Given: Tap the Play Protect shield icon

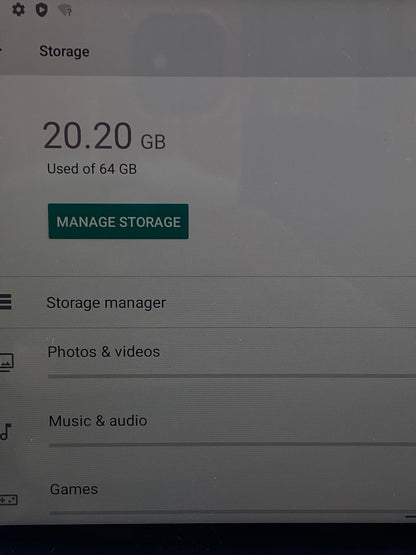Looking at the screenshot, I should click(41, 10).
